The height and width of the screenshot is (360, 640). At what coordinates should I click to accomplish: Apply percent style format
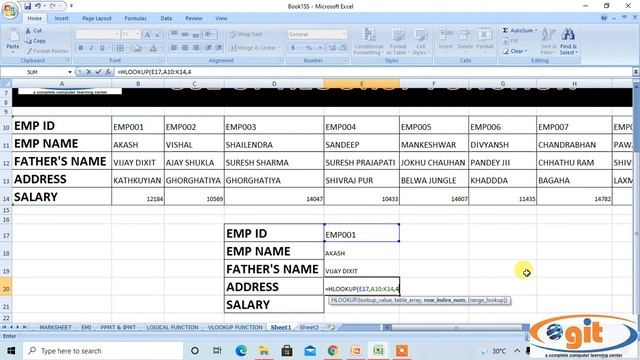click(x=309, y=48)
